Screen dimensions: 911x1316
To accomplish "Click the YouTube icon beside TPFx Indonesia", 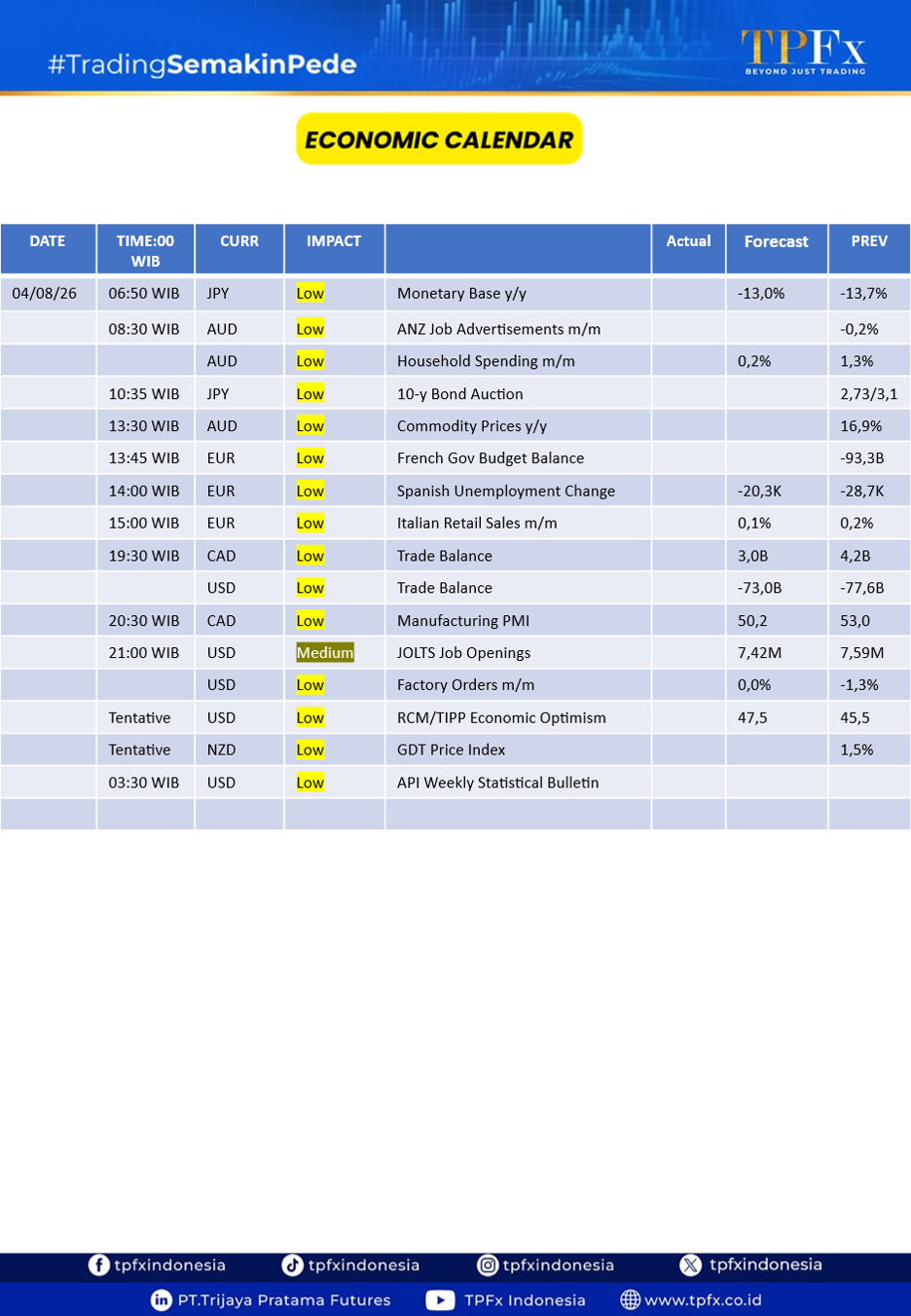I will (x=440, y=1299).
